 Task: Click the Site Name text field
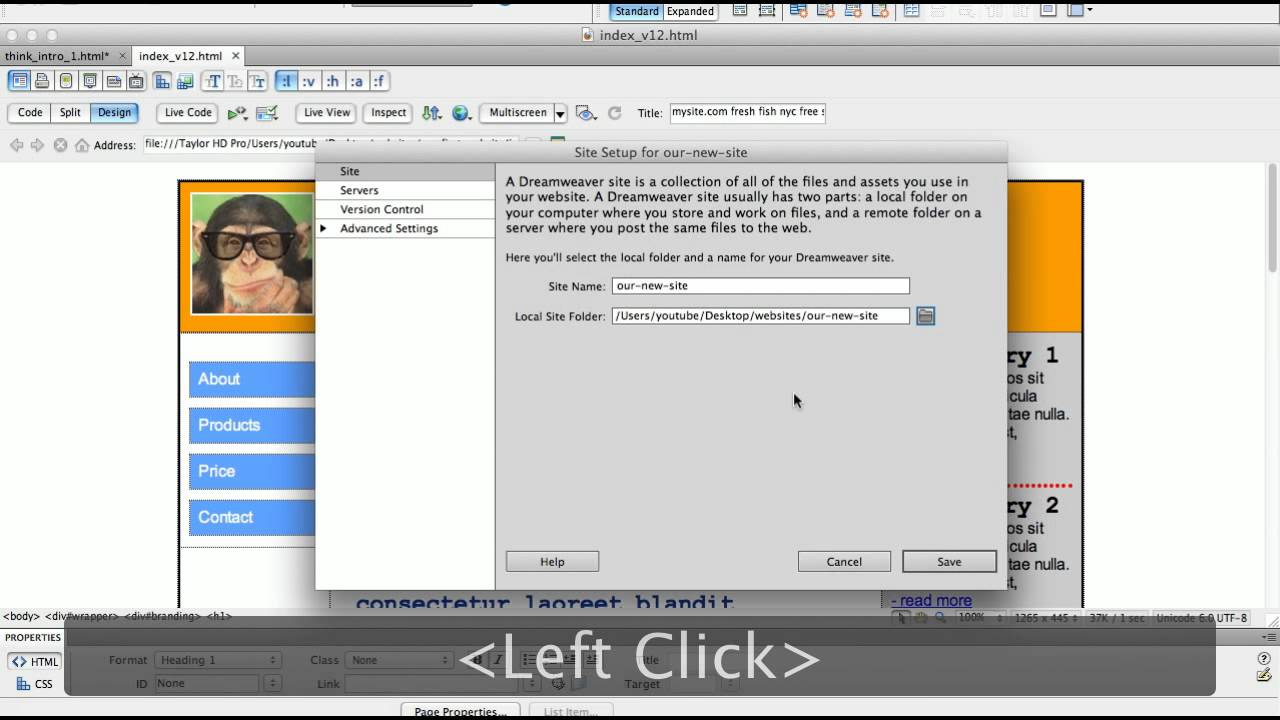(x=761, y=286)
